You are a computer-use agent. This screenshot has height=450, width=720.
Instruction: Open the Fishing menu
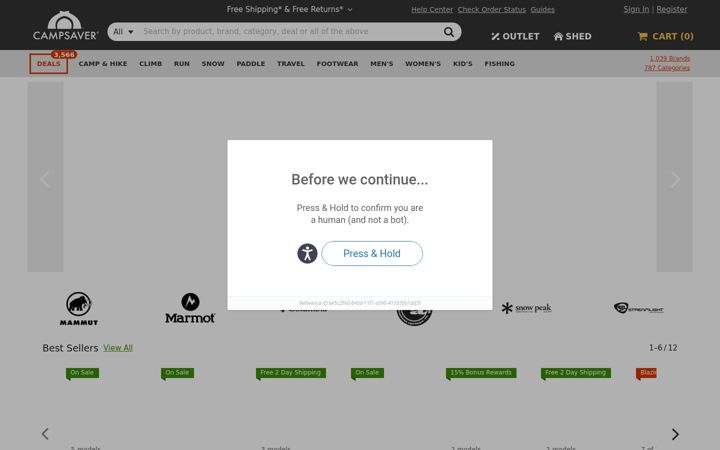[500, 64]
